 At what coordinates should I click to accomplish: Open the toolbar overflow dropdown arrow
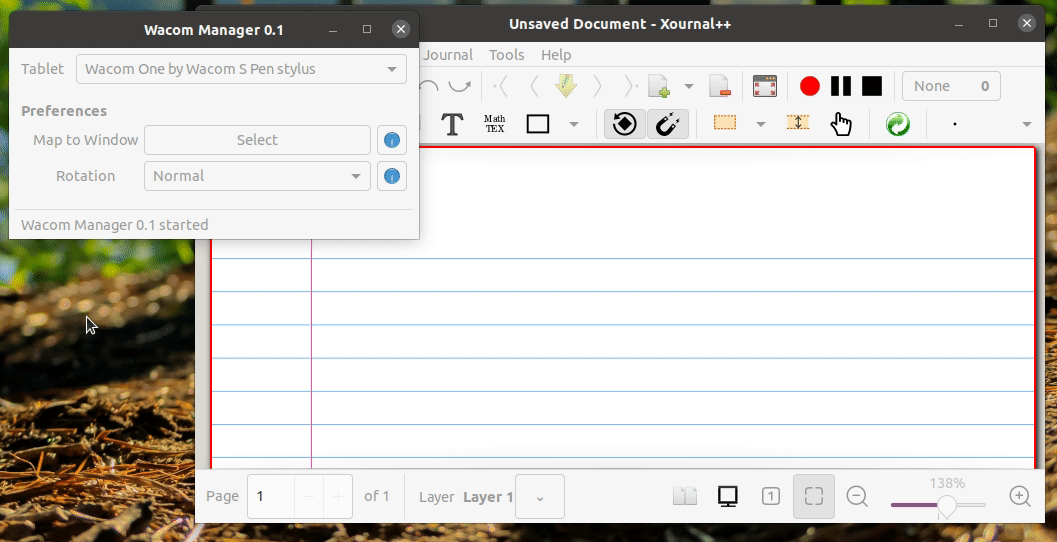pos(1027,124)
